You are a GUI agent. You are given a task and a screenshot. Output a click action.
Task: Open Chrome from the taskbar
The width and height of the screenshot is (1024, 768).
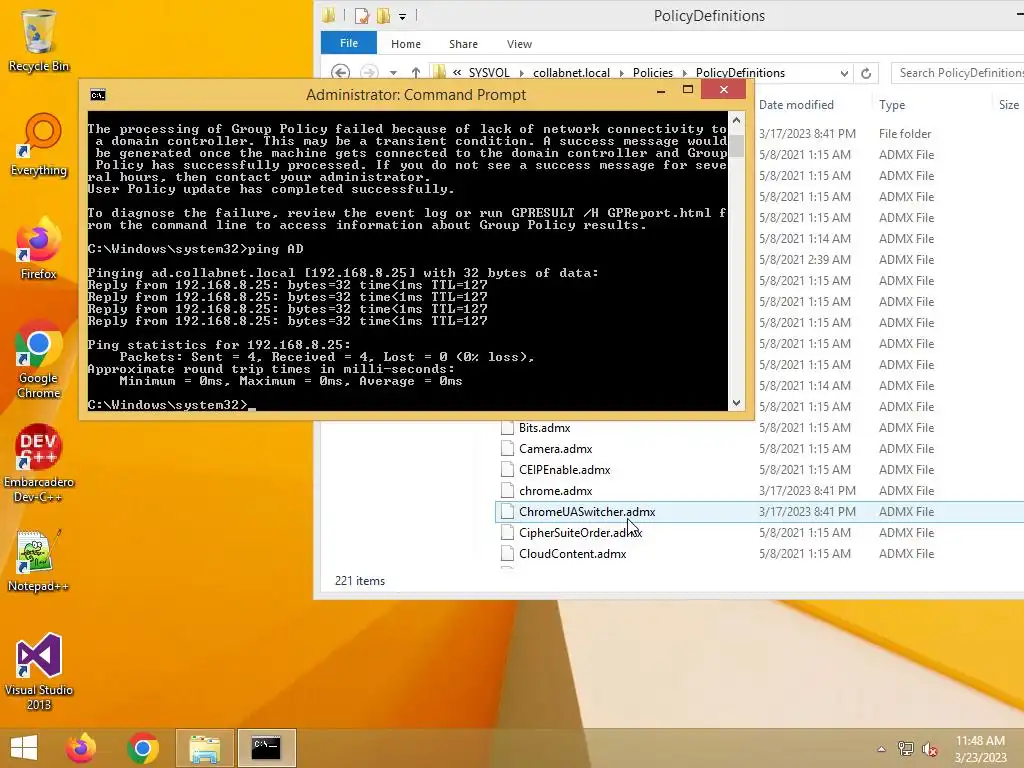point(143,748)
